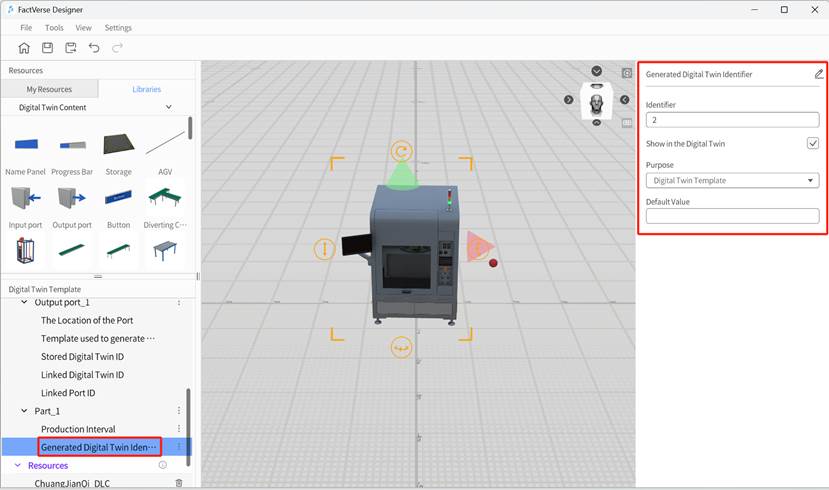Screen dimensions: 829x490
Task: Collapse the Output port_1 tree node
Action: 24,302
